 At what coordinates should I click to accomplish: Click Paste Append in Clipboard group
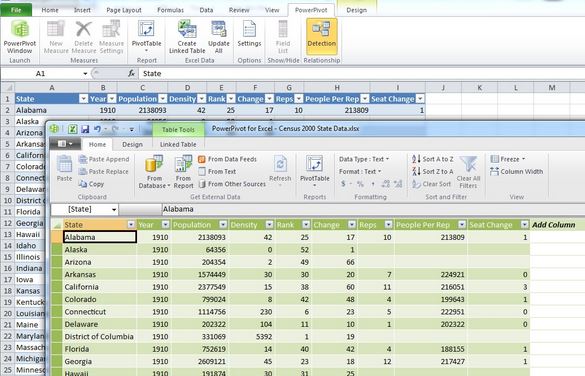pos(104,159)
